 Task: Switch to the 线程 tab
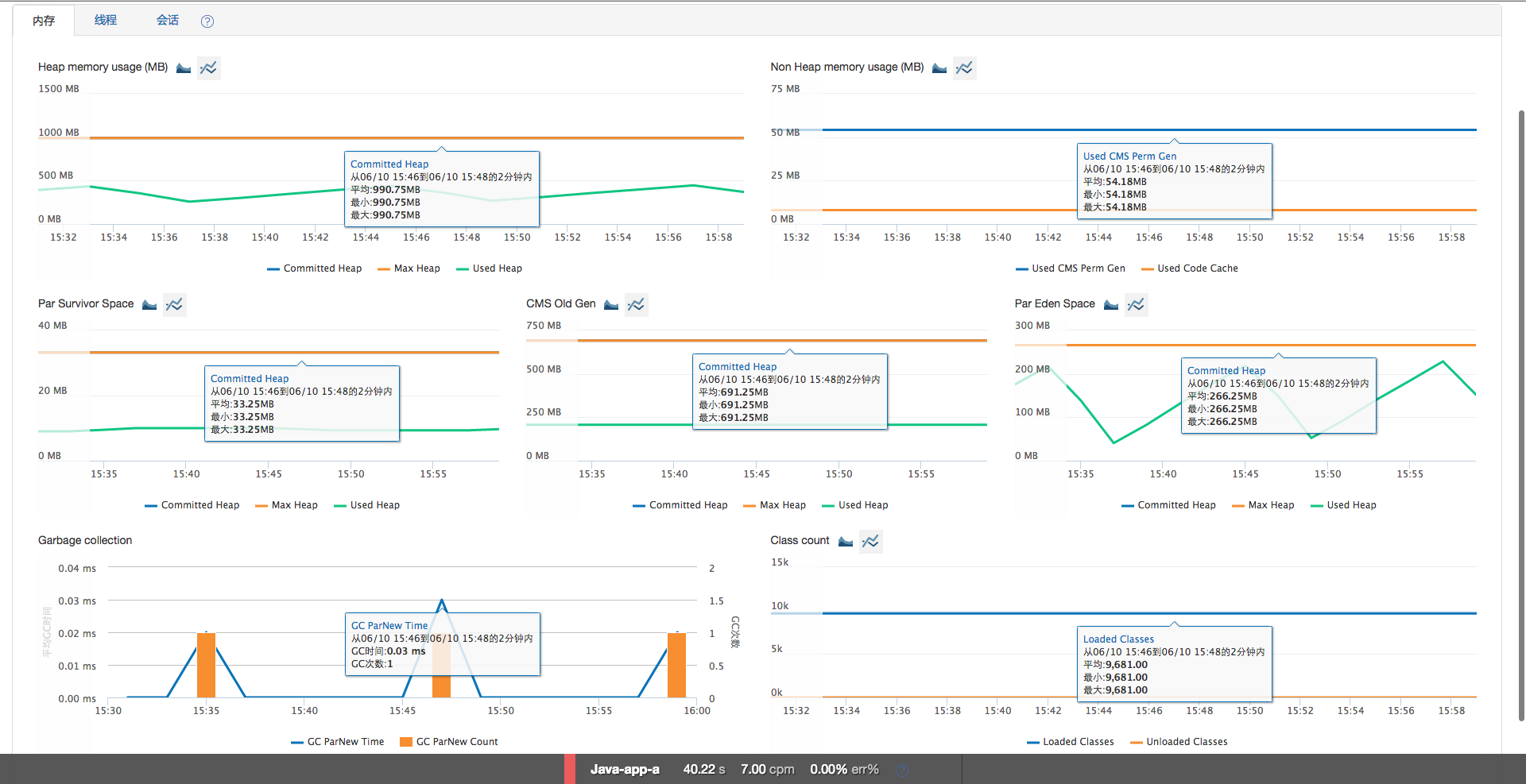105,20
